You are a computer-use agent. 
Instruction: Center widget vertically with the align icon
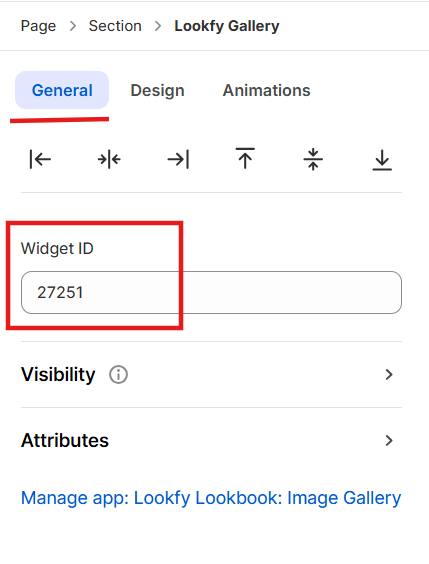313,159
